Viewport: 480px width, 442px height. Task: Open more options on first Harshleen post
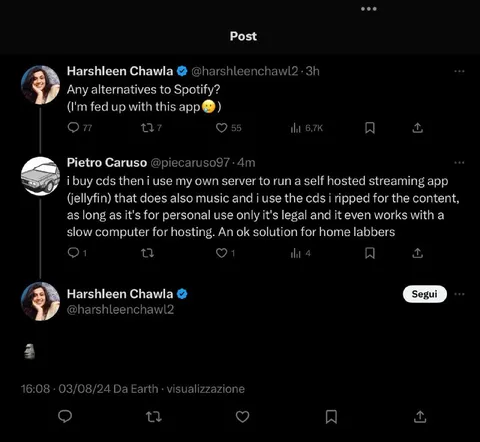click(x=459, y=71)
